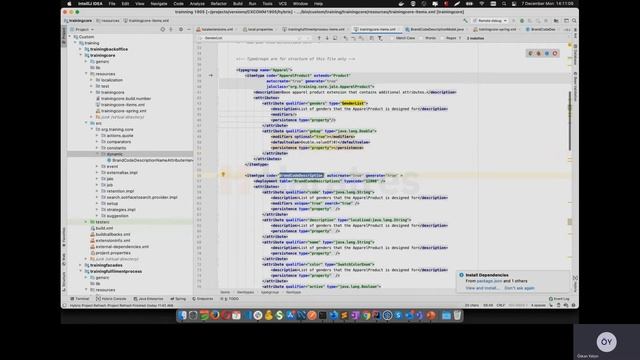Open the Terminal tool window

pos(80,299)
